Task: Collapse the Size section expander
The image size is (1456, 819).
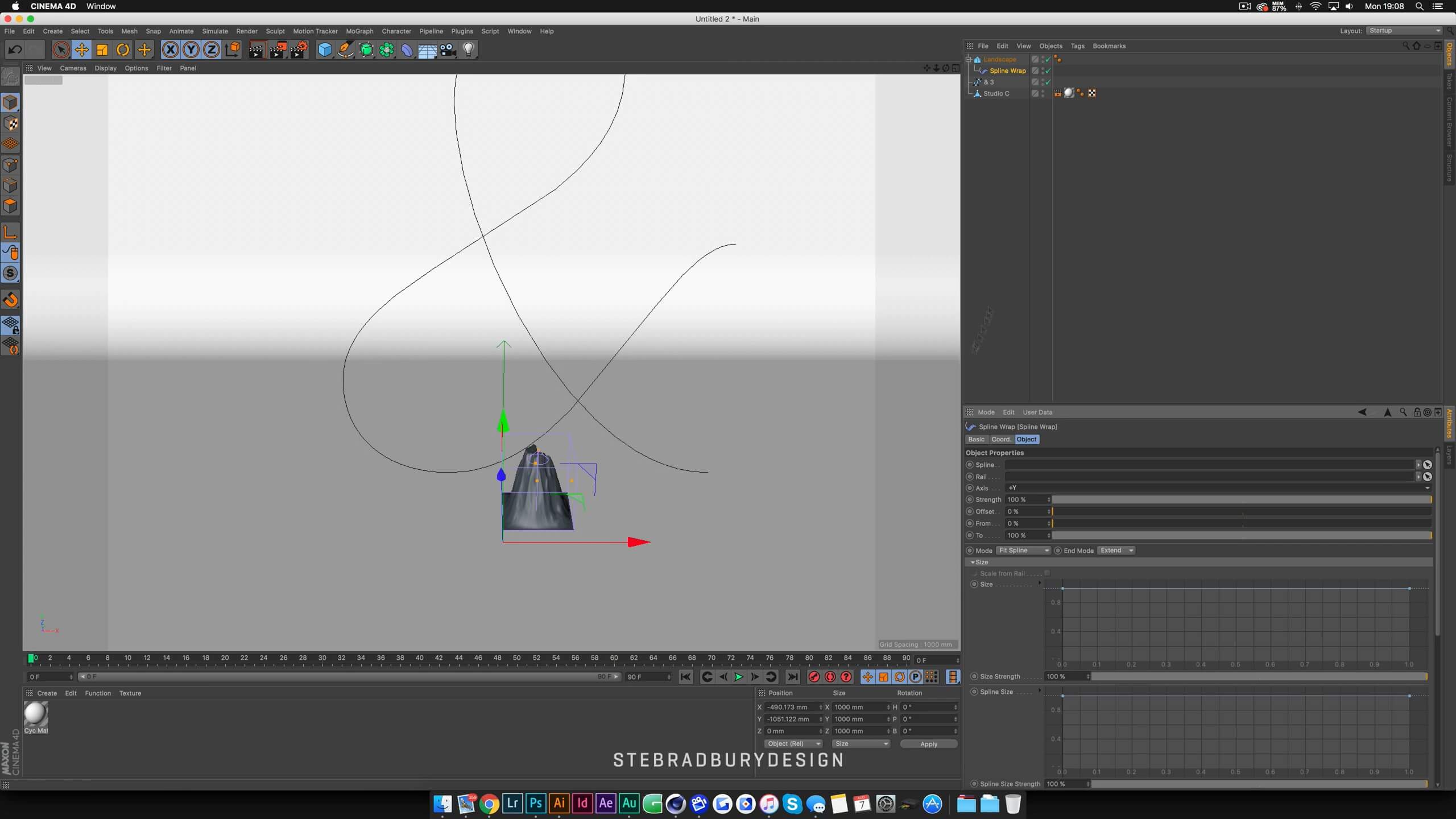Action: point(973,562)
